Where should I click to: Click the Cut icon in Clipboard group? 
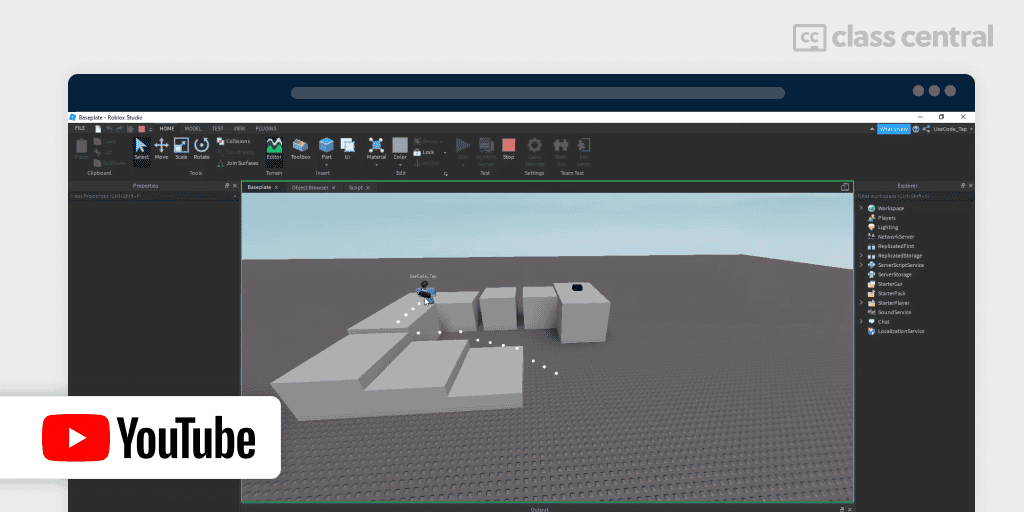pos(97,152)
